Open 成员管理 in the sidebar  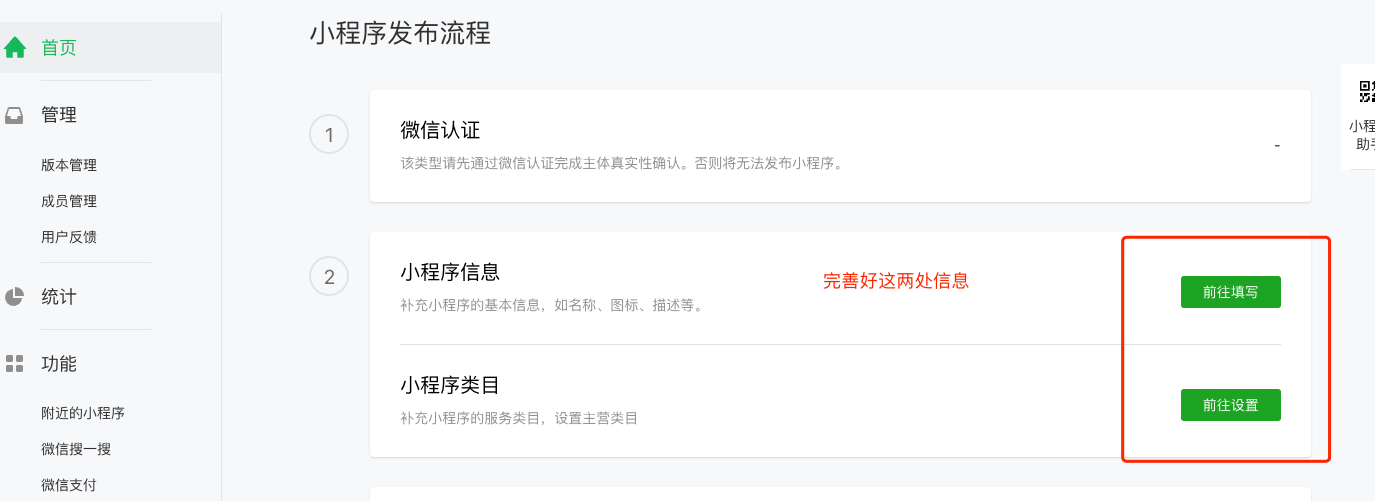(x=69, y=201)
